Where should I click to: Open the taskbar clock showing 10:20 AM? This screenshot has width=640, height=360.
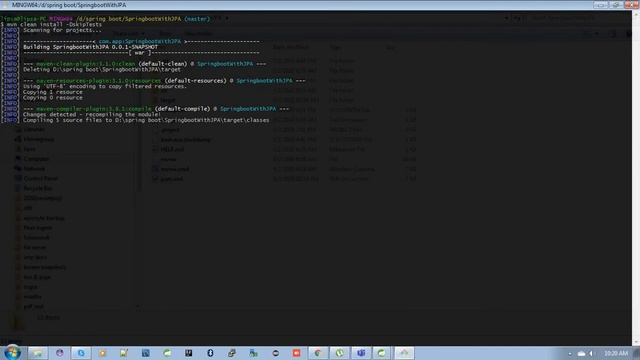pyautogui.click(x=616, y=353)
